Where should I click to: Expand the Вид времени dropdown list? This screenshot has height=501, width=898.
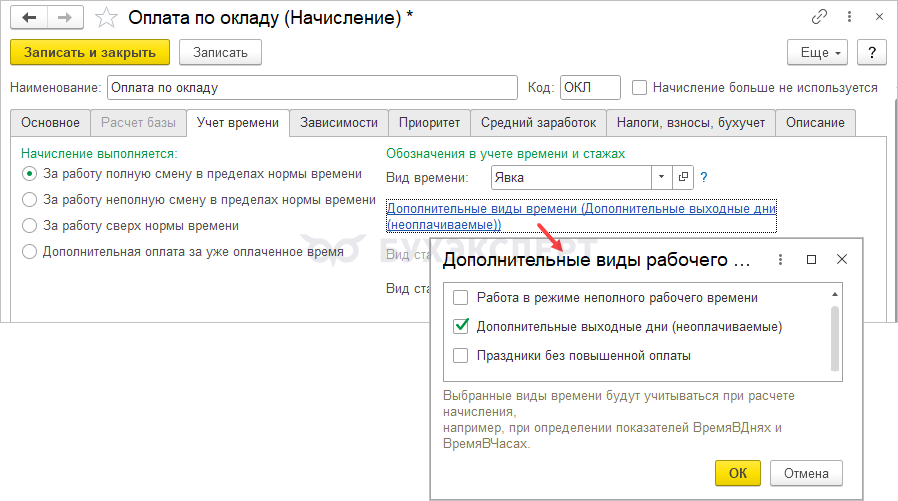[x=661, y=177]
